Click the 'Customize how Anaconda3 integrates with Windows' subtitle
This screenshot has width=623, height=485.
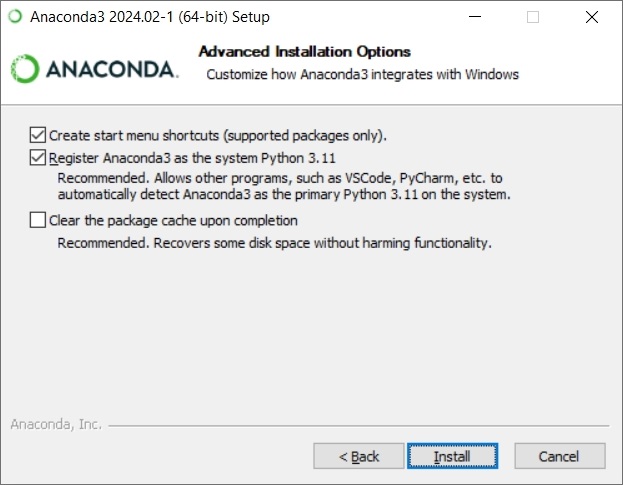362,74
